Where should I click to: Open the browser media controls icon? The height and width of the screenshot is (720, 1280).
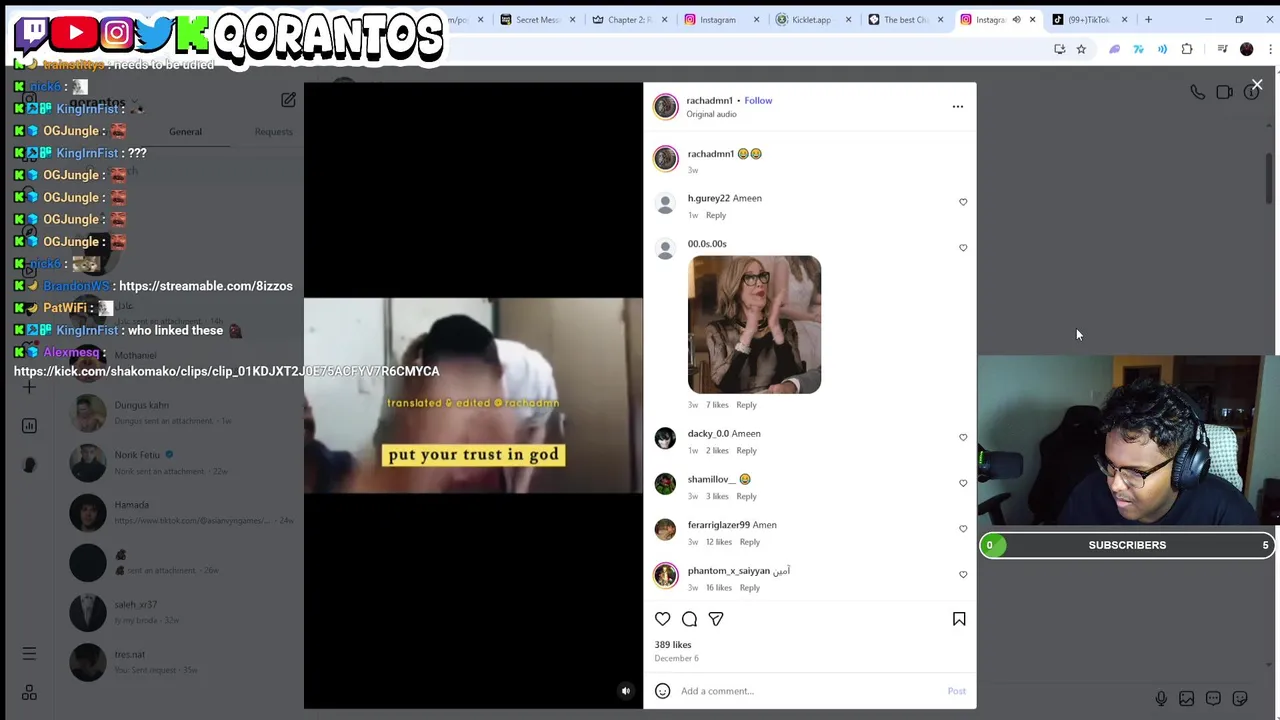click(1222, 49)
